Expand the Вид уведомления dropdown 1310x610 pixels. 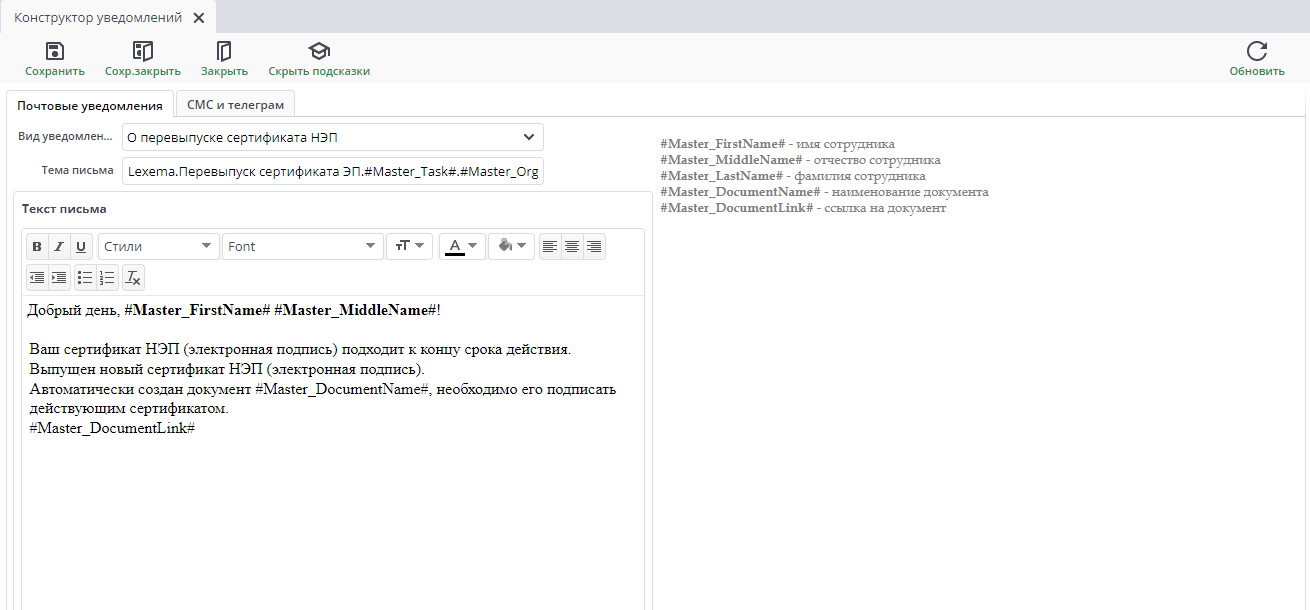(x=529, y=137)
